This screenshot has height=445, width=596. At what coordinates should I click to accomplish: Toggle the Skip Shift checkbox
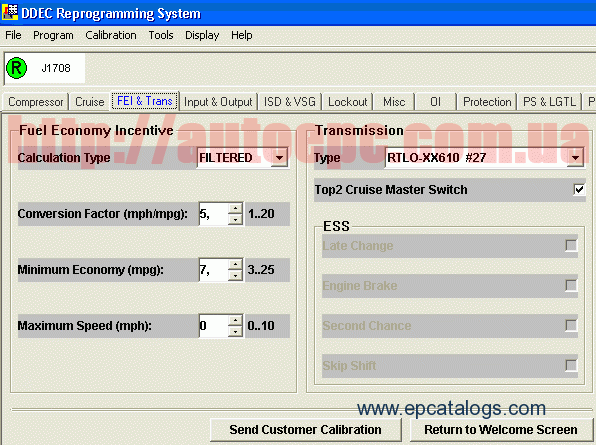(x=571, y=366)
